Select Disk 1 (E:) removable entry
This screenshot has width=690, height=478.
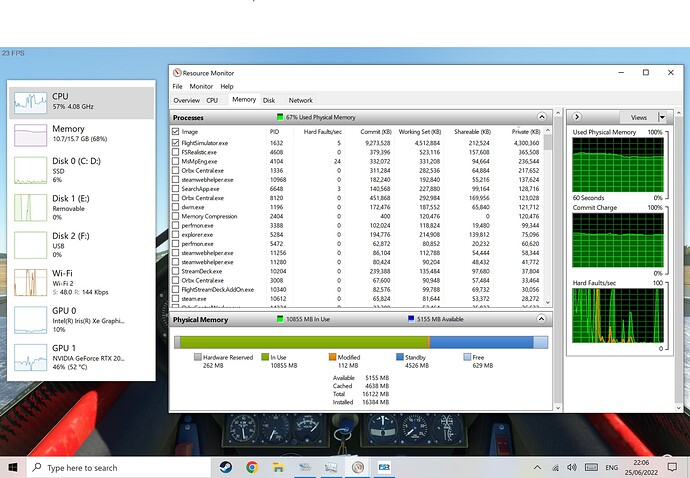tap(81, 207)
